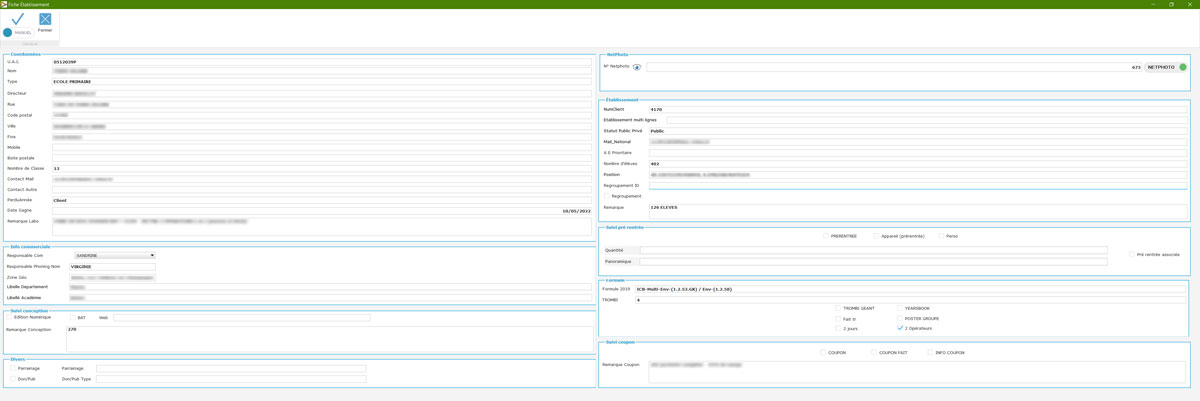
Task: Check the COUPON FAIT checkbox
Action: tap(874, 352)
